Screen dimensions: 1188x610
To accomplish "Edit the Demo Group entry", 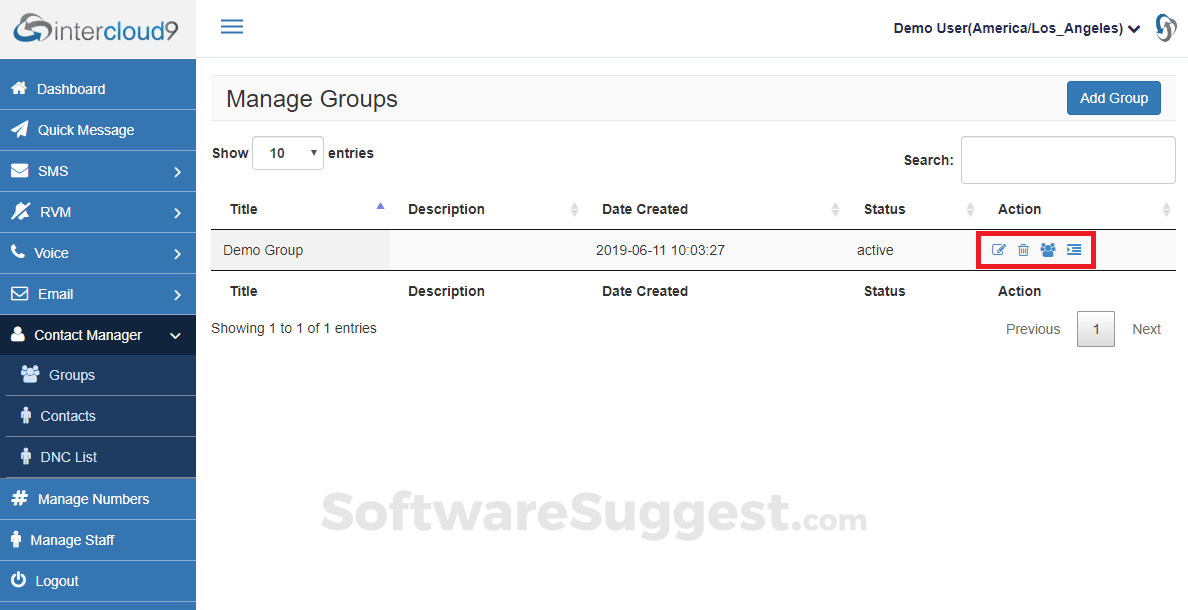I will coord(999,249).
